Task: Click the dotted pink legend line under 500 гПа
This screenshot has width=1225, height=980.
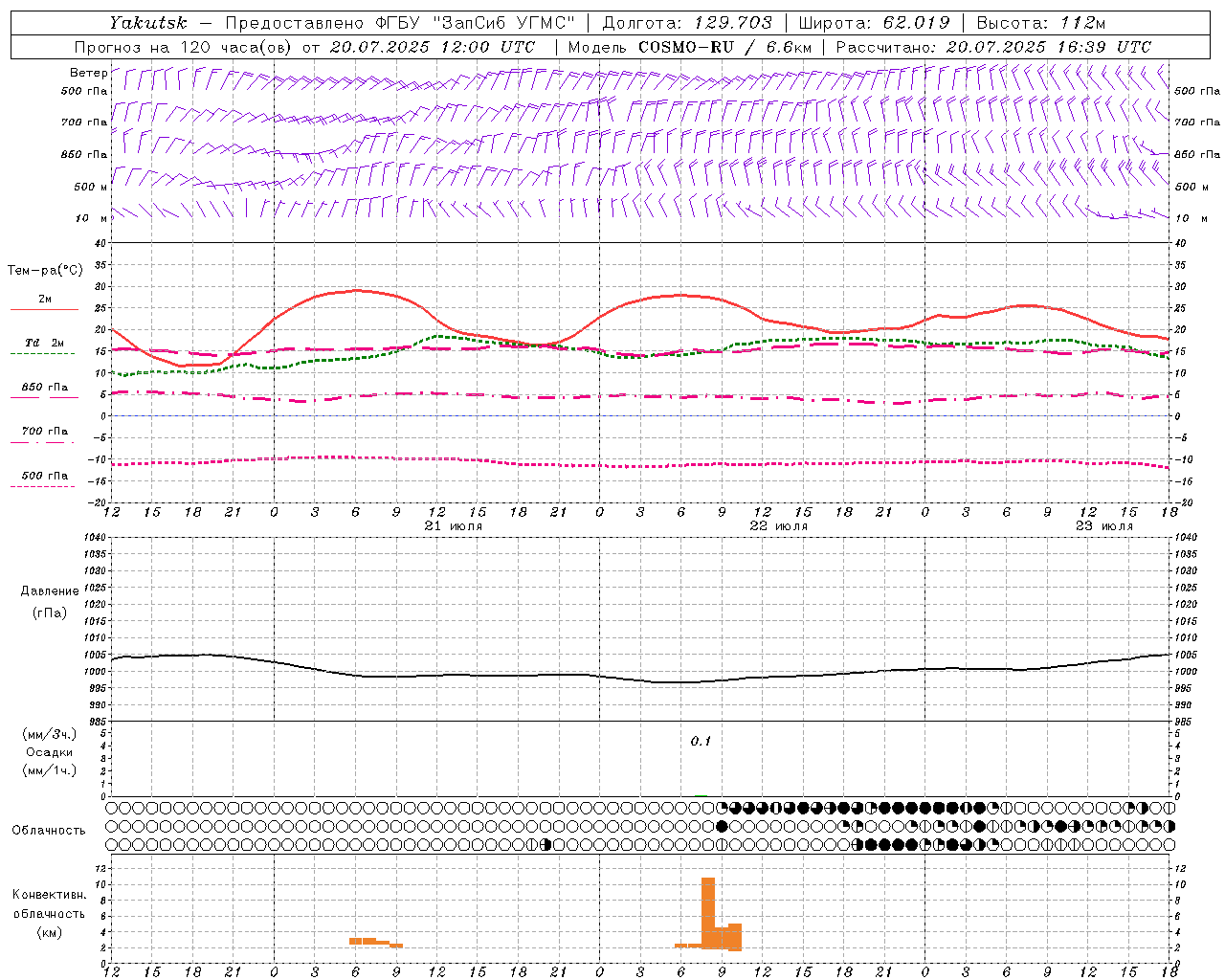Action: (x=42, y=486)
